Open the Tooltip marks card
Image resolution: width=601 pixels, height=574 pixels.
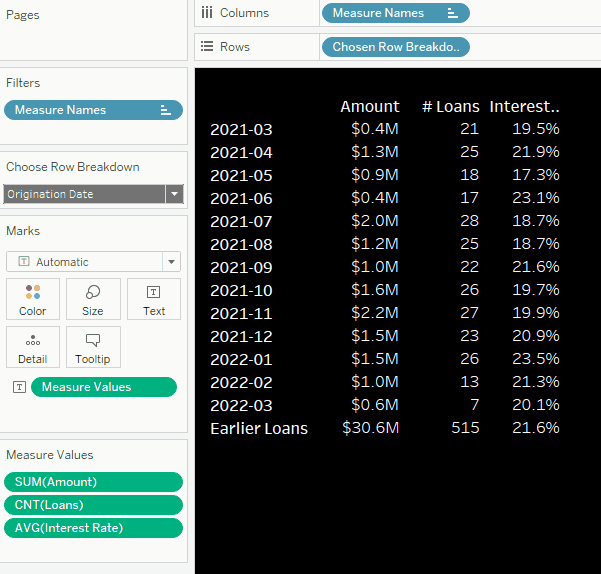click(x=93, y=347)
